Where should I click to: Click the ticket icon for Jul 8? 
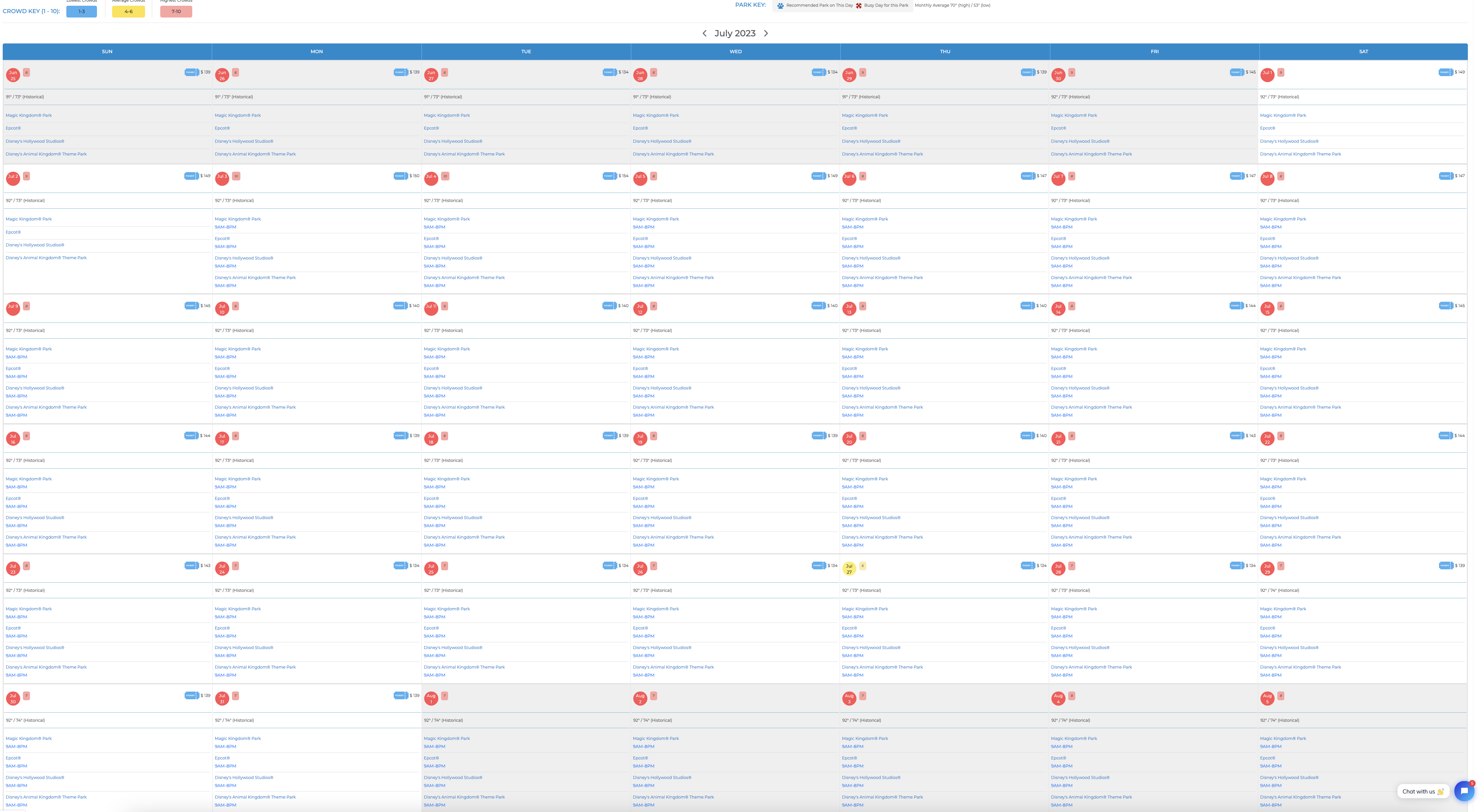pos(1446,176)
